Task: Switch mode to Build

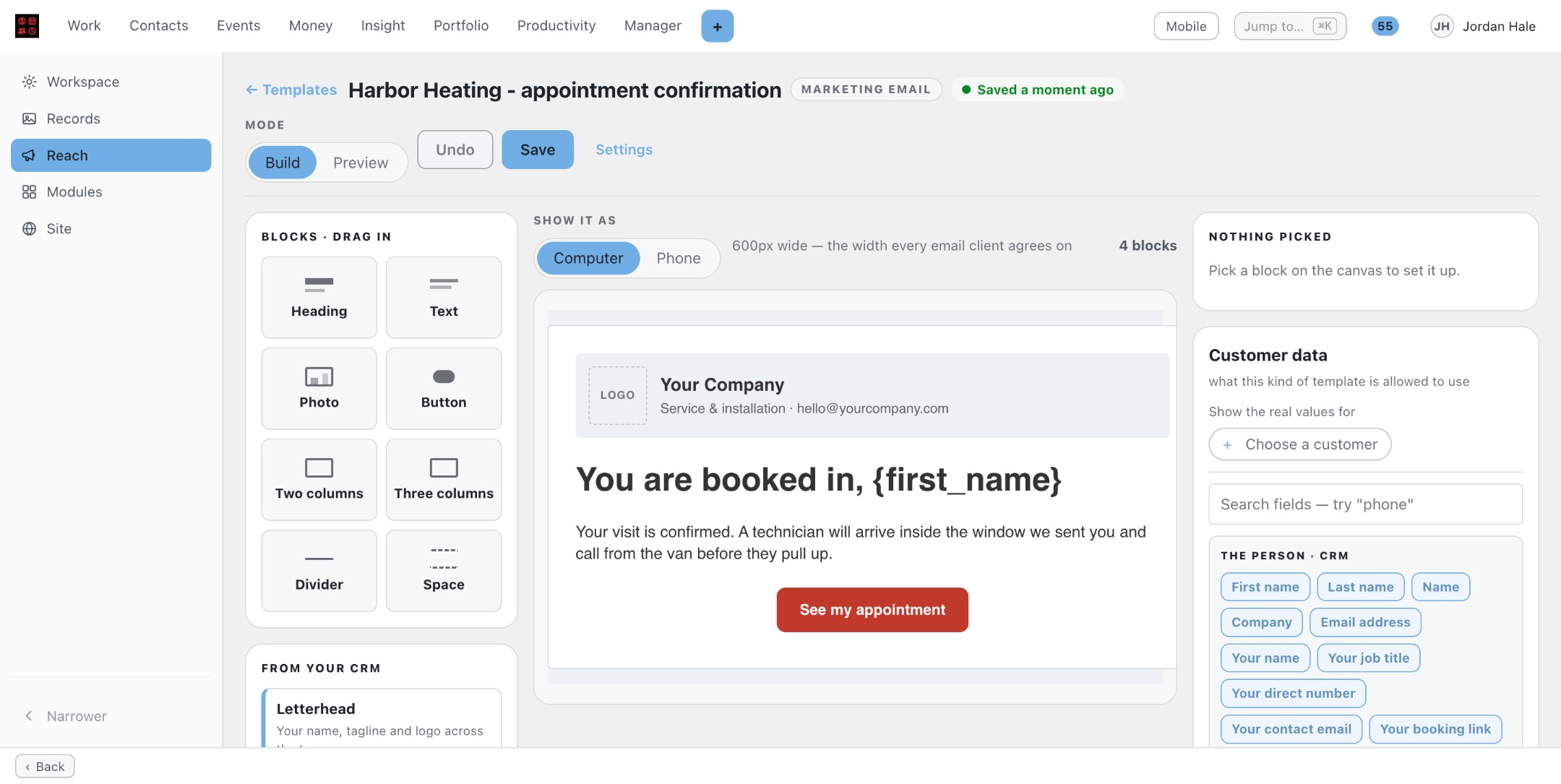Action: (x=283, y=163)
